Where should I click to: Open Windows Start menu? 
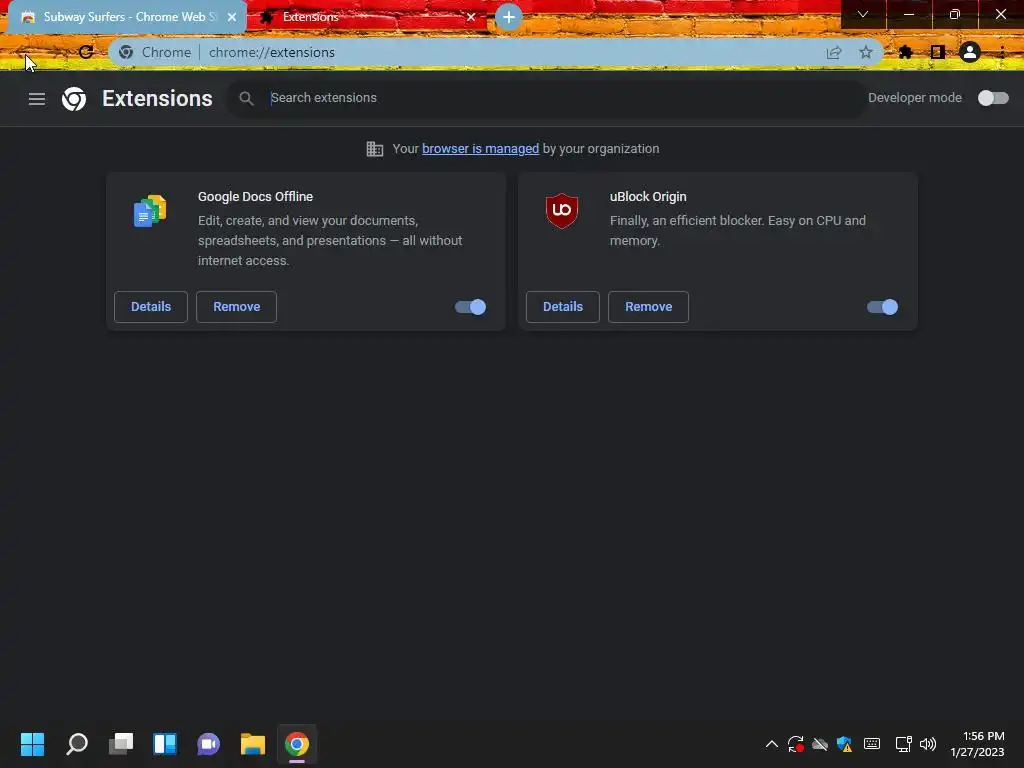[x=32, y=744]
